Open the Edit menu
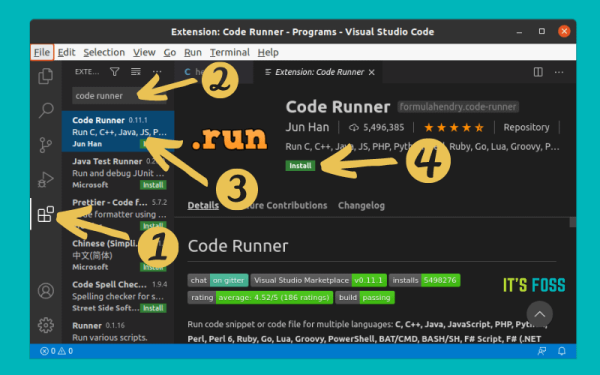Screen dimensions: 600x375 click(x=66, y=52)
